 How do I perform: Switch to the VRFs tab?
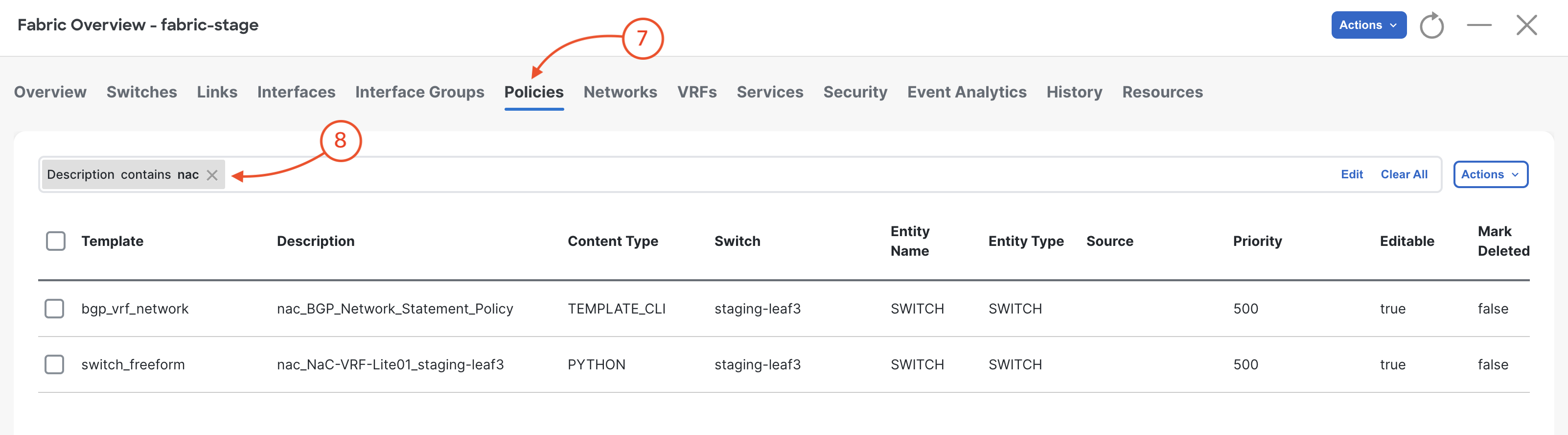(696, 92)
